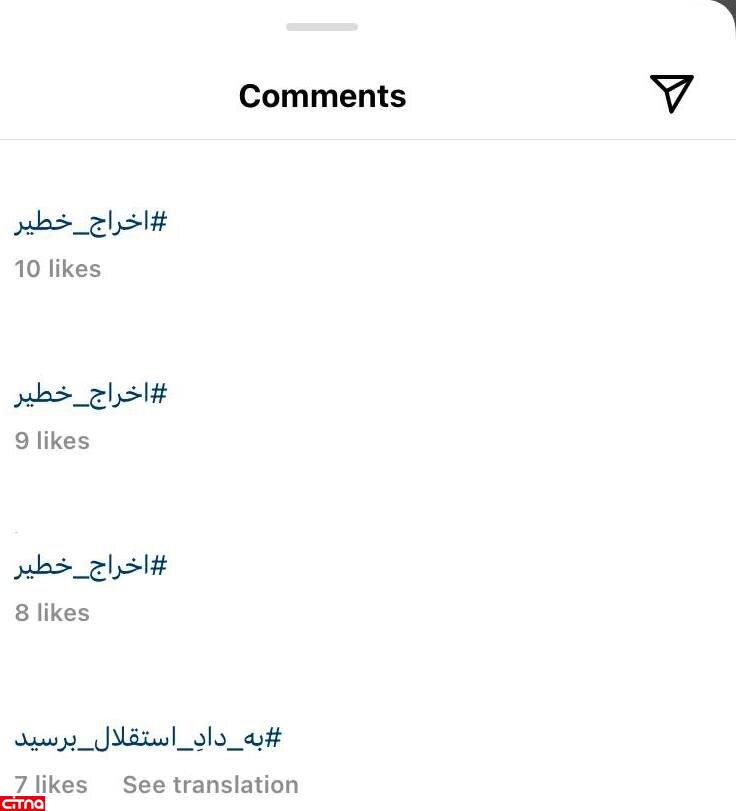The image size is (736, 811).
Task: Click word خطیر in hashtag above 10 likes
Action: coord(42,223)
